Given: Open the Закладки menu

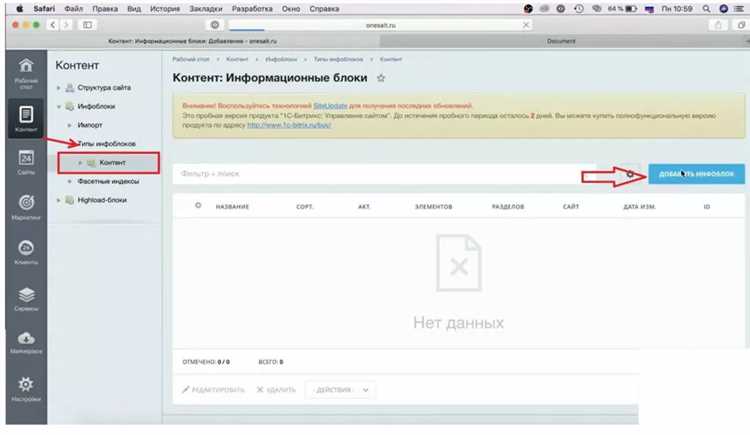Looking at the screenshot, I should (206, 9).
